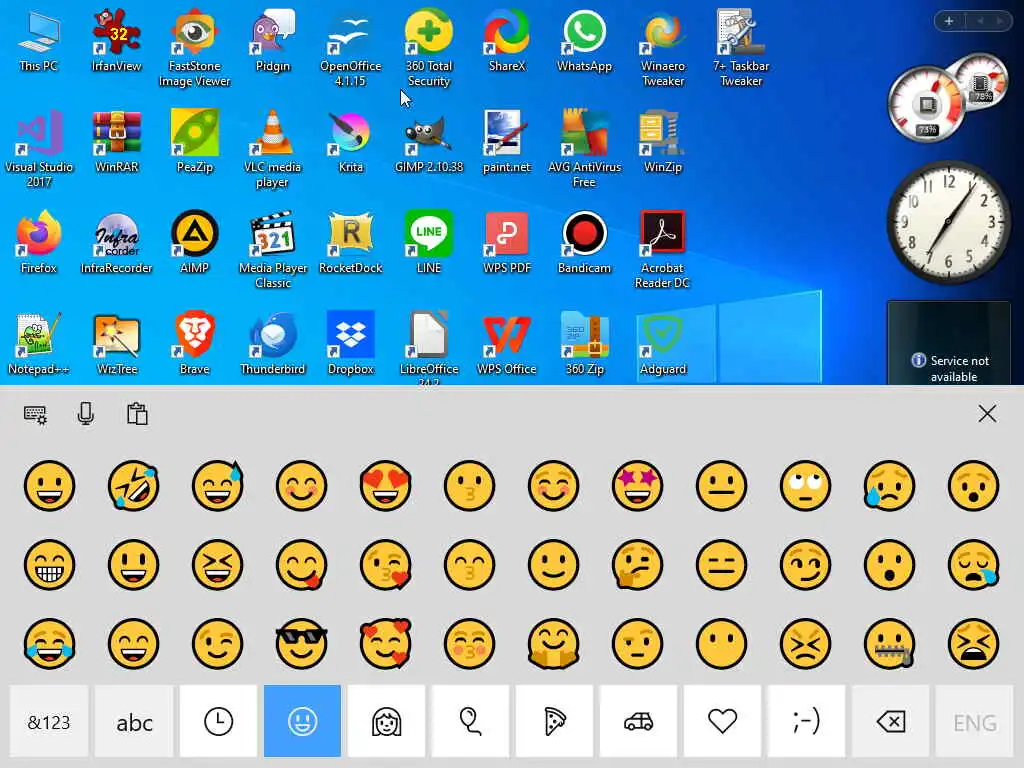Switch to abc letter keyboard

tap(135, 722)
